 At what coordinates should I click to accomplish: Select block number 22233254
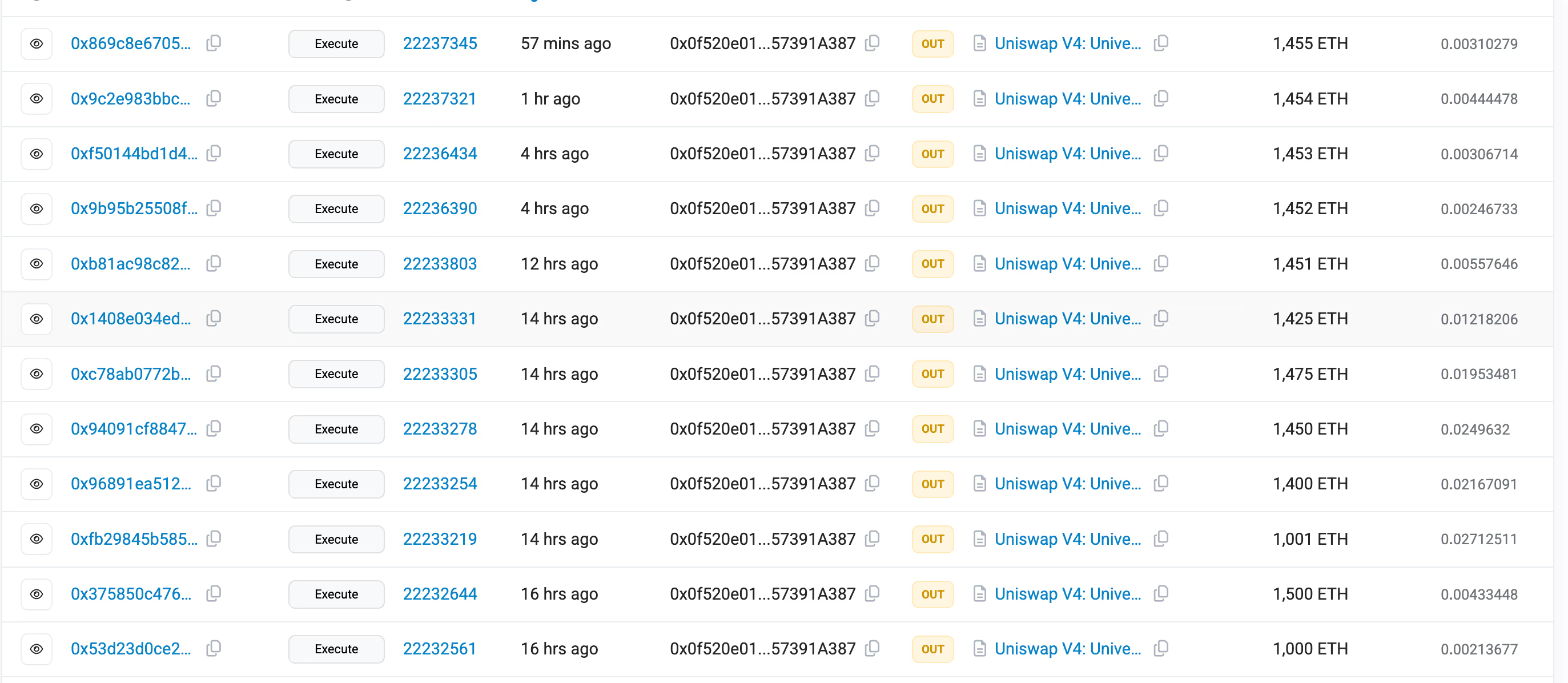(x=440, y=483)
